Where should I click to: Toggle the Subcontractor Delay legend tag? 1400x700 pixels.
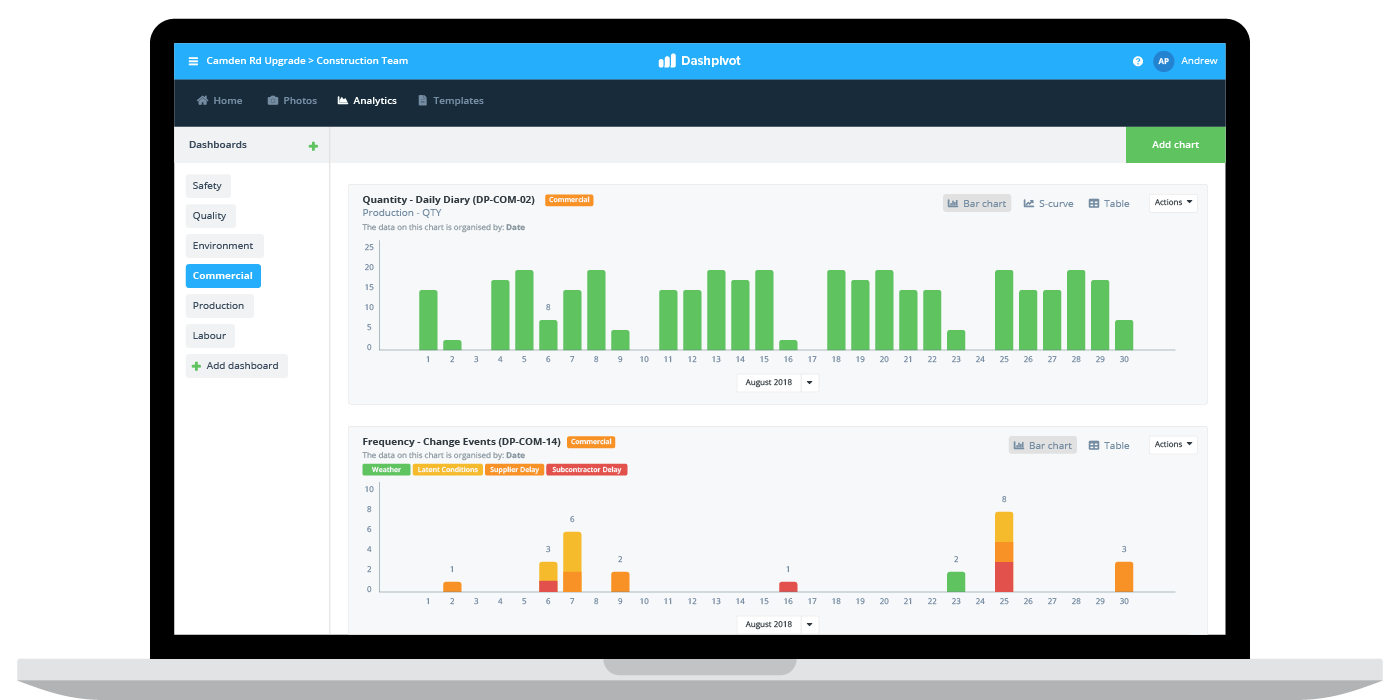(x=587, y=469)
